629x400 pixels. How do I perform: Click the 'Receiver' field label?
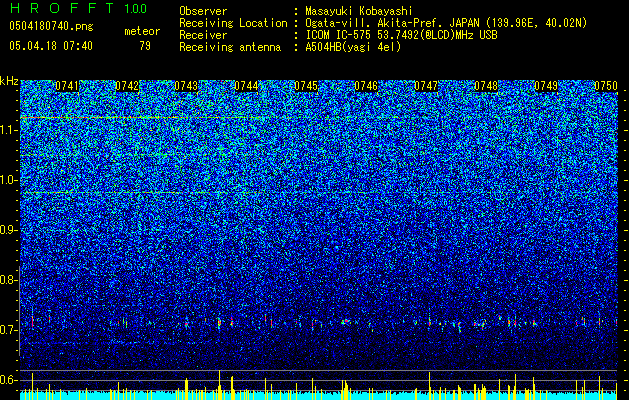pos(203,35)
